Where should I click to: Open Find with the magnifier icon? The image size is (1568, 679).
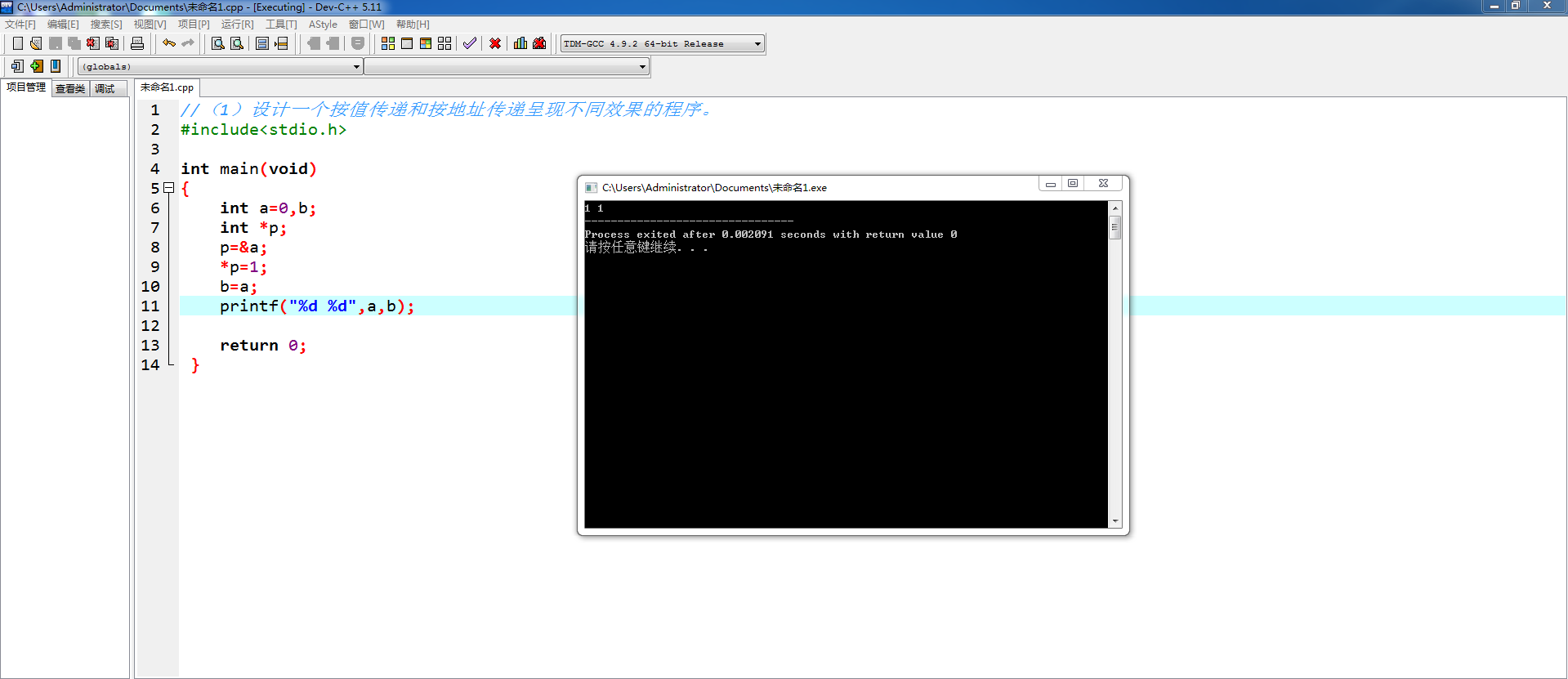tap(217, 43)
